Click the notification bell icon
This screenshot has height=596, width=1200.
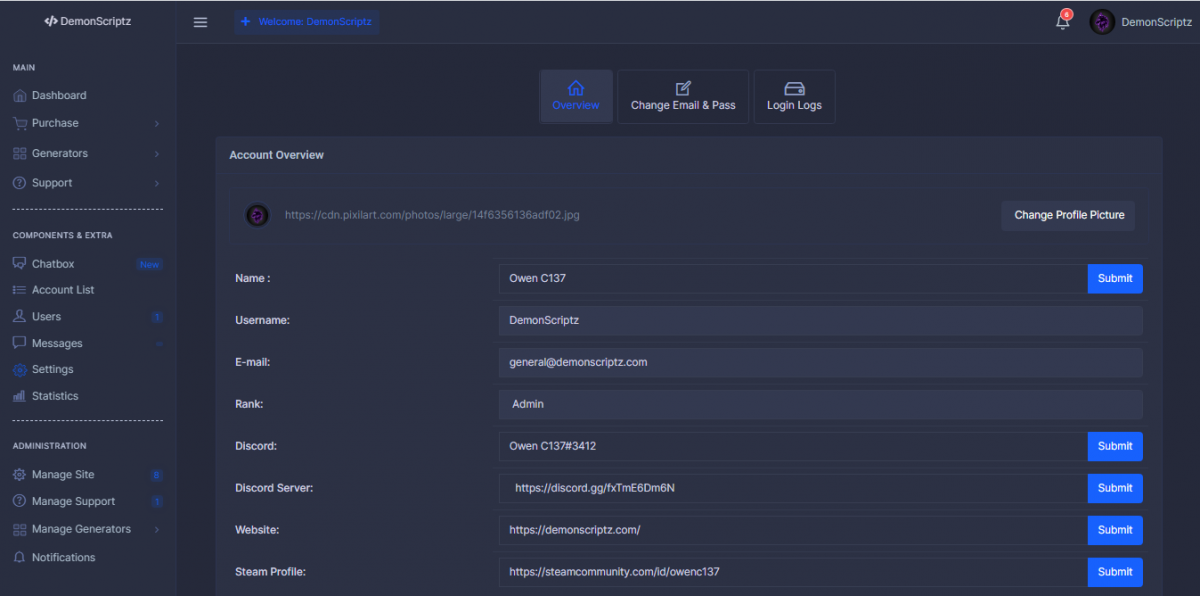[1062, 22]
